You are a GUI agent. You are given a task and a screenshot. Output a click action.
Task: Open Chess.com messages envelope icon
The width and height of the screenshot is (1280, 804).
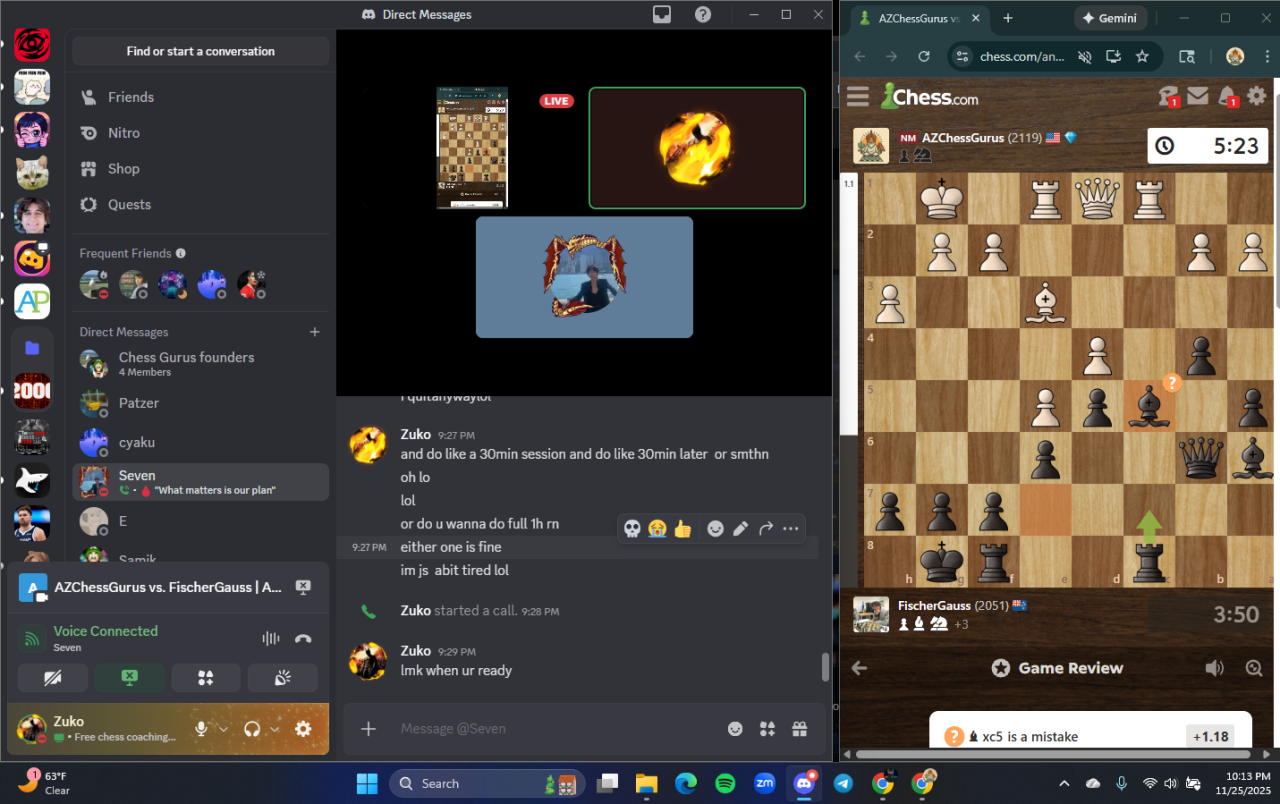[x=1198, y=96]
